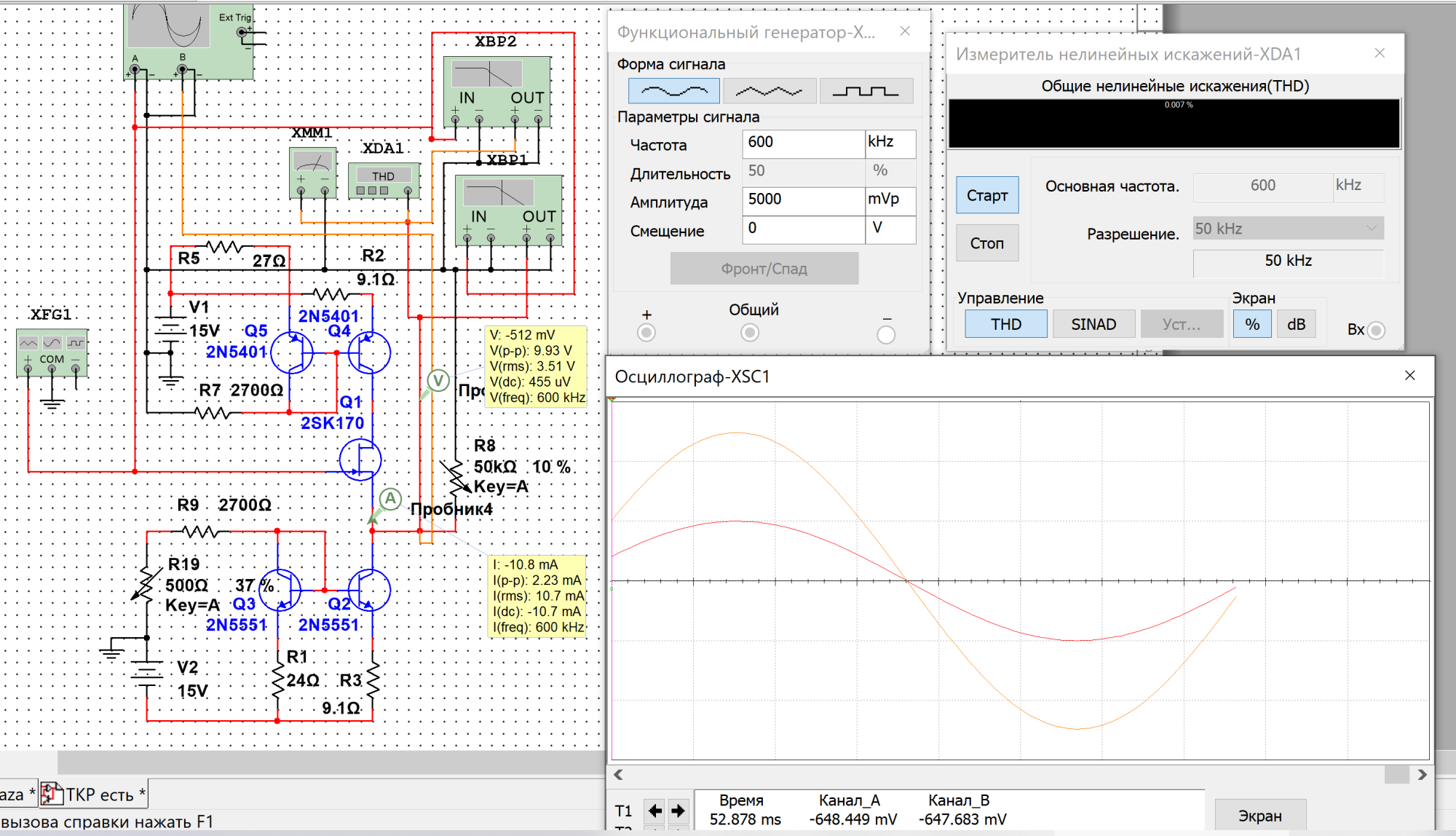Click the Амплитуда amplitude input field

click(x=804, y=200)
